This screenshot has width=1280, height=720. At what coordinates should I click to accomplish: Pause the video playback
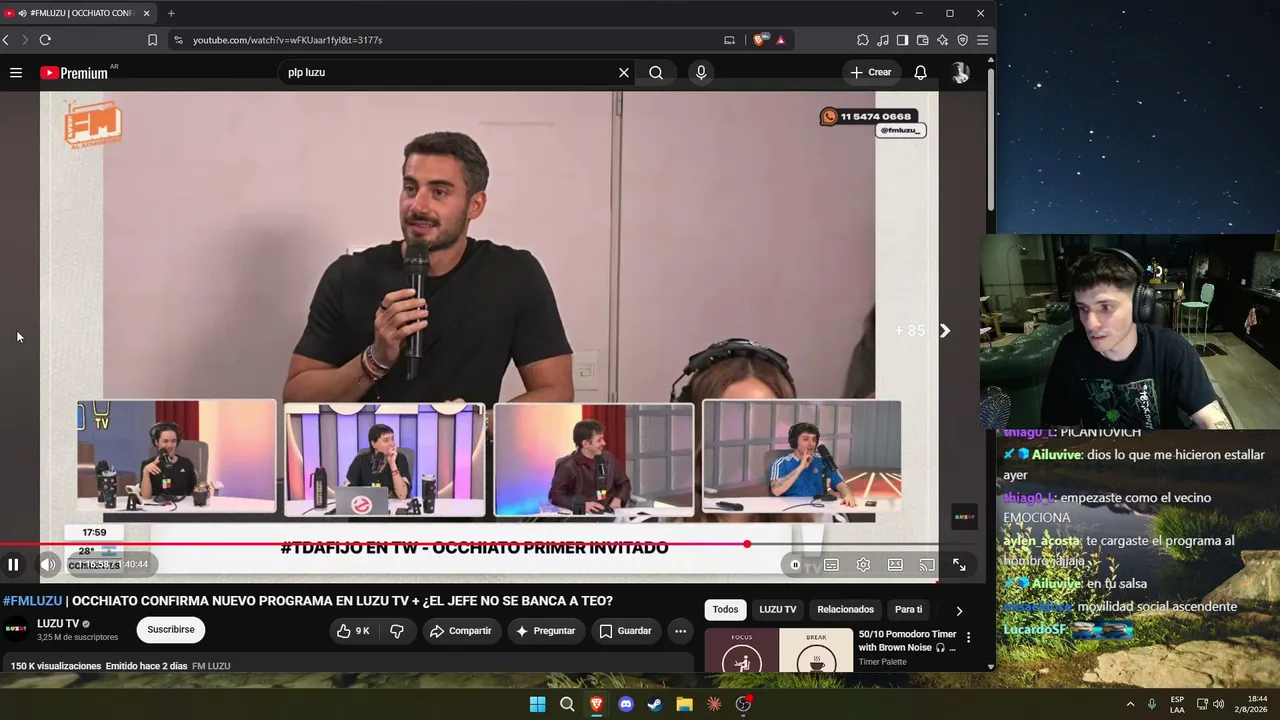14,565
